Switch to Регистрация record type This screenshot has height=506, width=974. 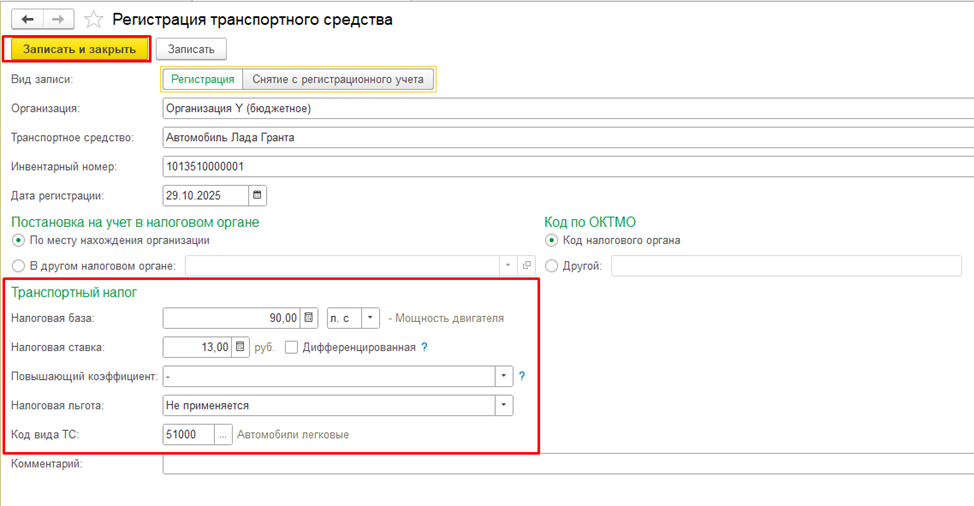click(203, 79)
